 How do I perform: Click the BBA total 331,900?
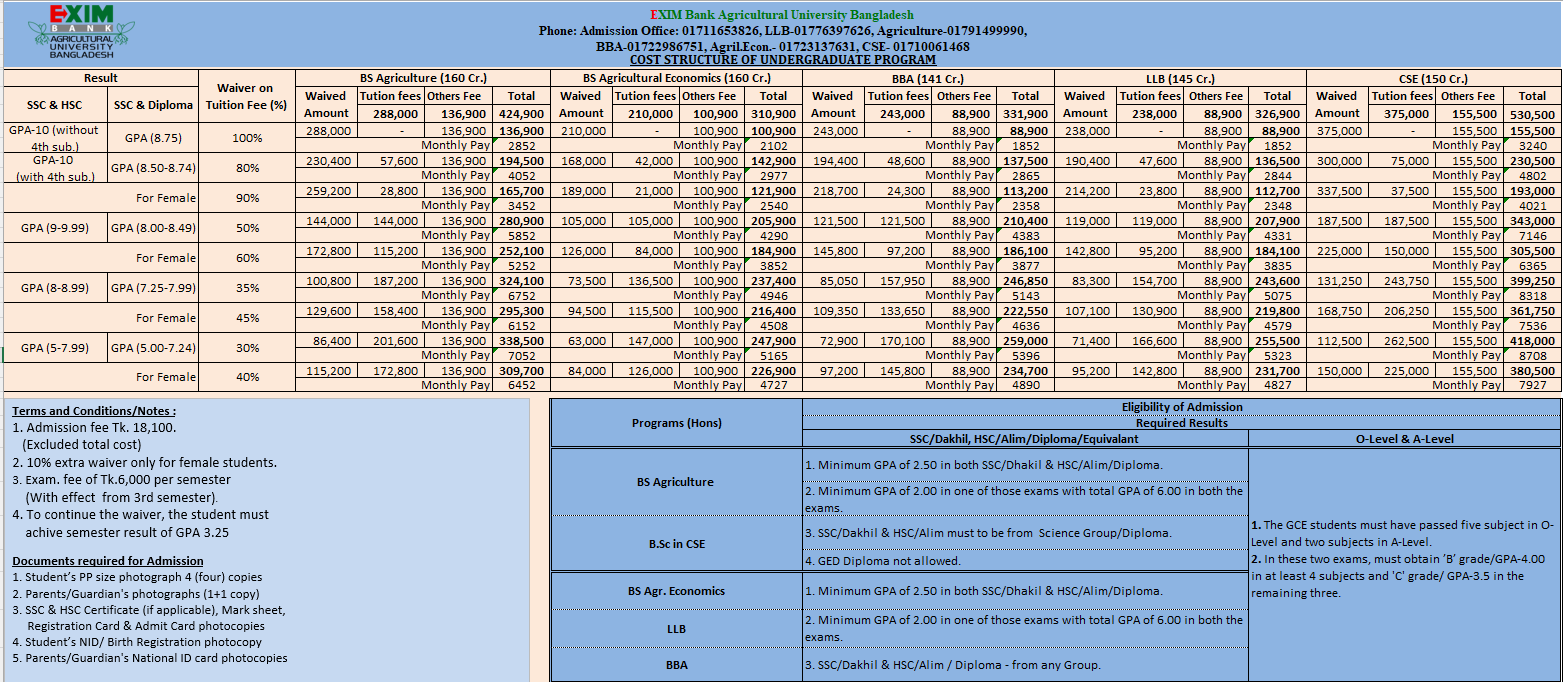coord(1025,114)
